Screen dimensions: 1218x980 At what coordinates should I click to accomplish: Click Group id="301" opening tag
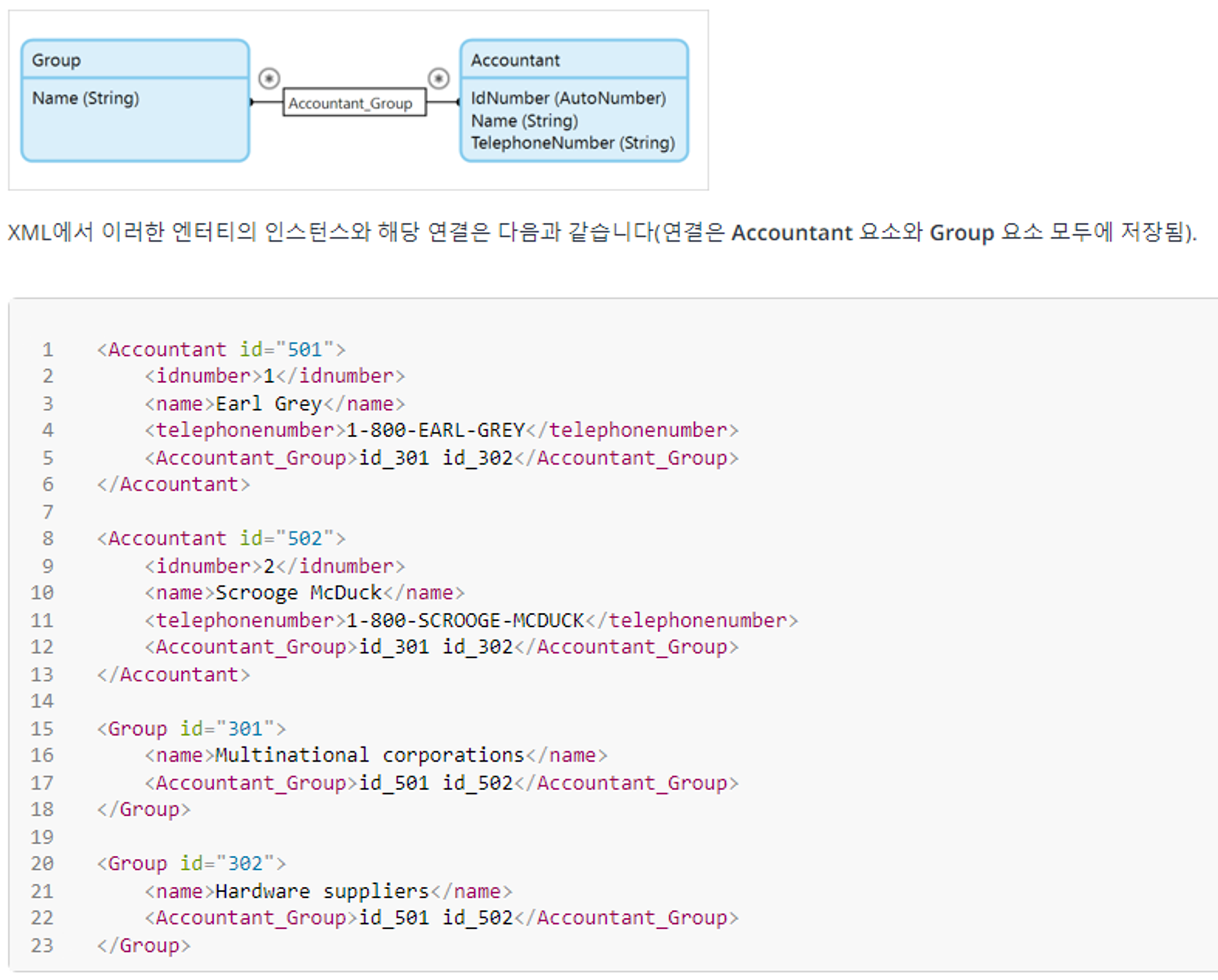tap(191, 728)
